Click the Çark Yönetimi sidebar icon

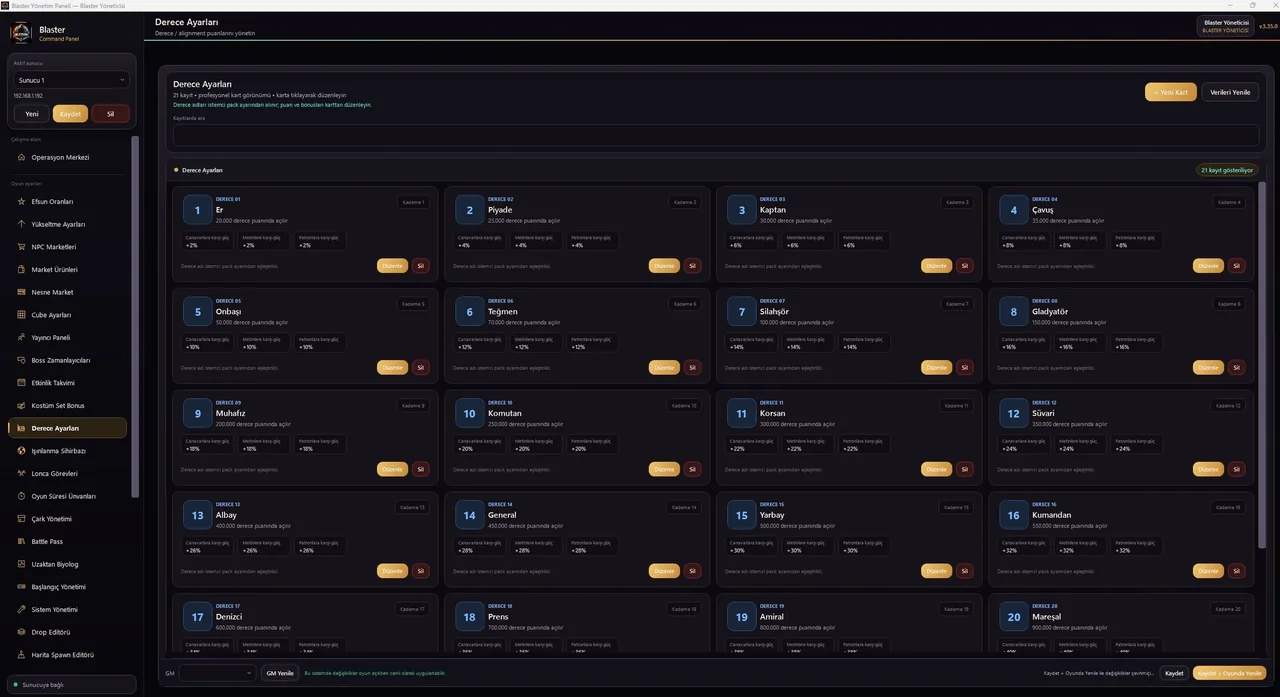(21, 519)
